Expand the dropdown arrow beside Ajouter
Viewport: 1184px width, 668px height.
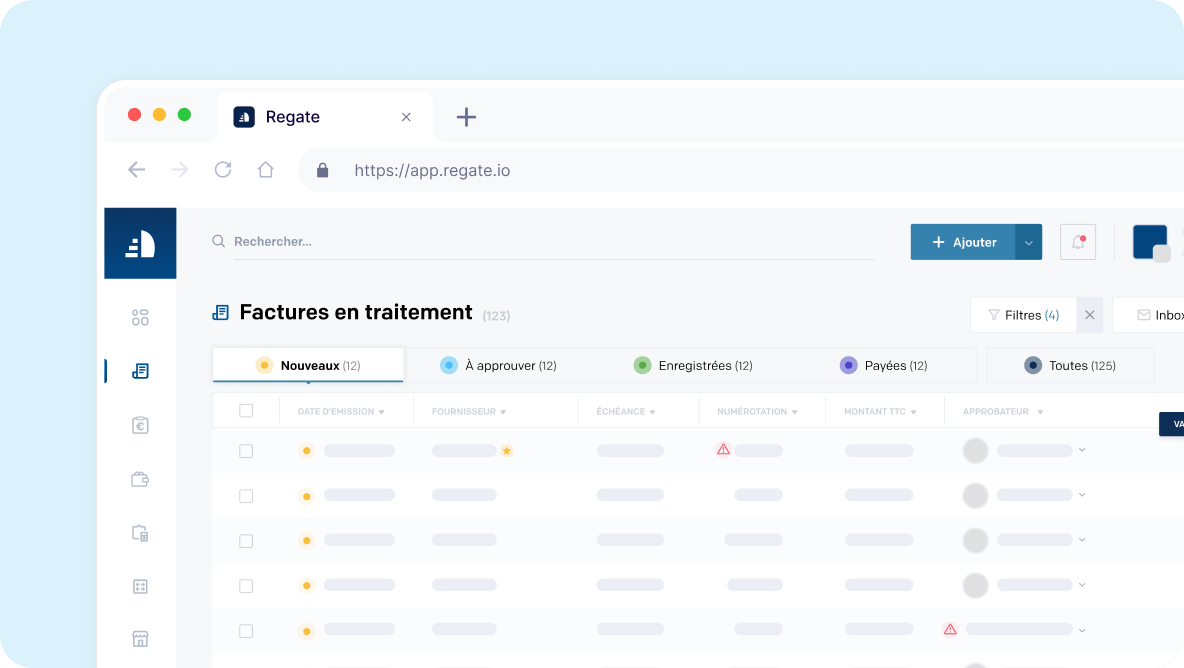[1029, 242]
